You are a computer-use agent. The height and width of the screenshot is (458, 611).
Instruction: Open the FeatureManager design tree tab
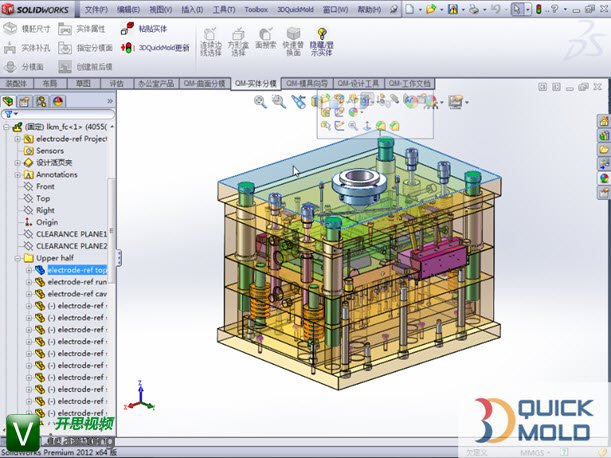coord(11,101)
